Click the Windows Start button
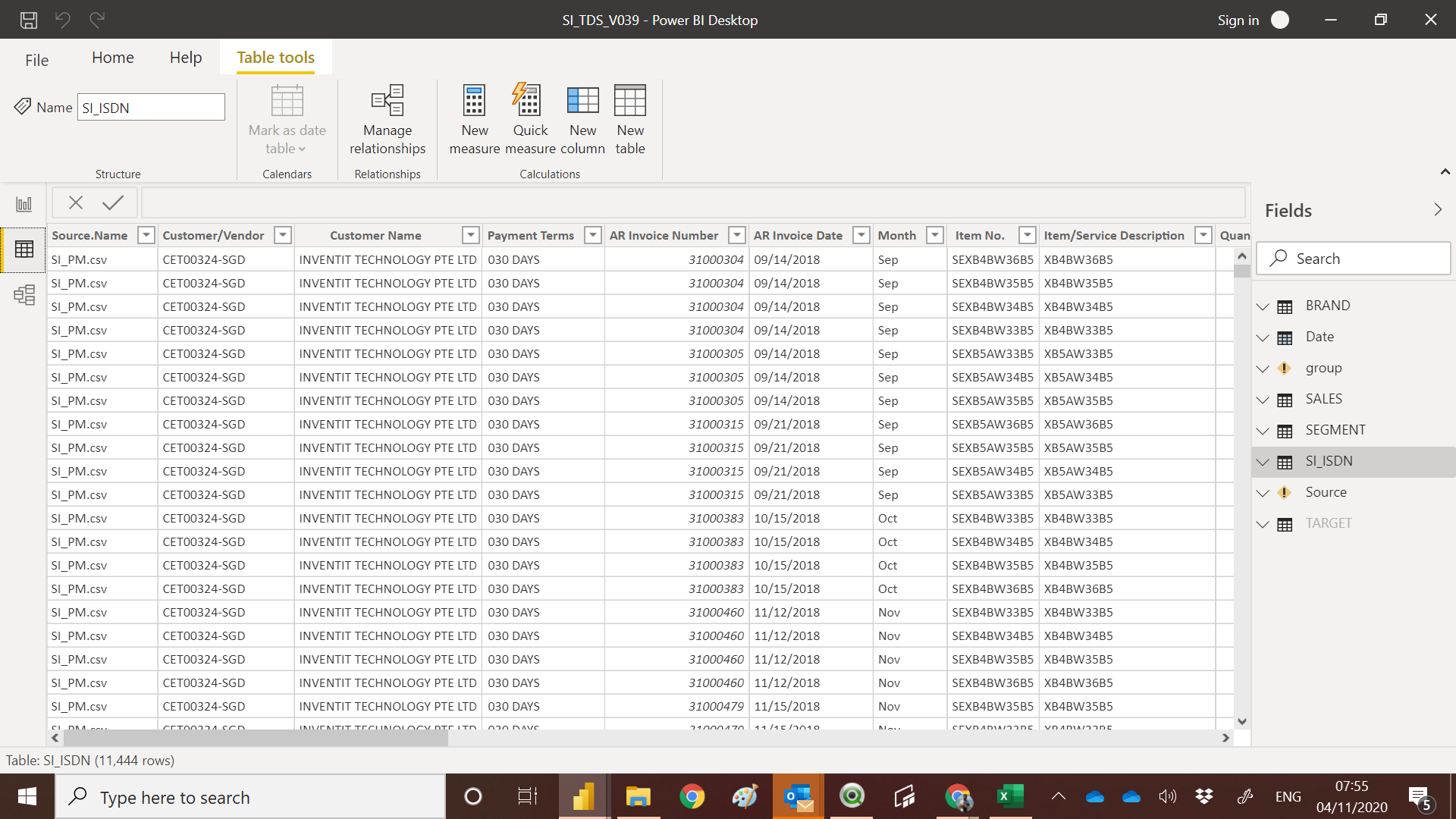Viewport: 1456px width, 819px height. click(27, 797)
